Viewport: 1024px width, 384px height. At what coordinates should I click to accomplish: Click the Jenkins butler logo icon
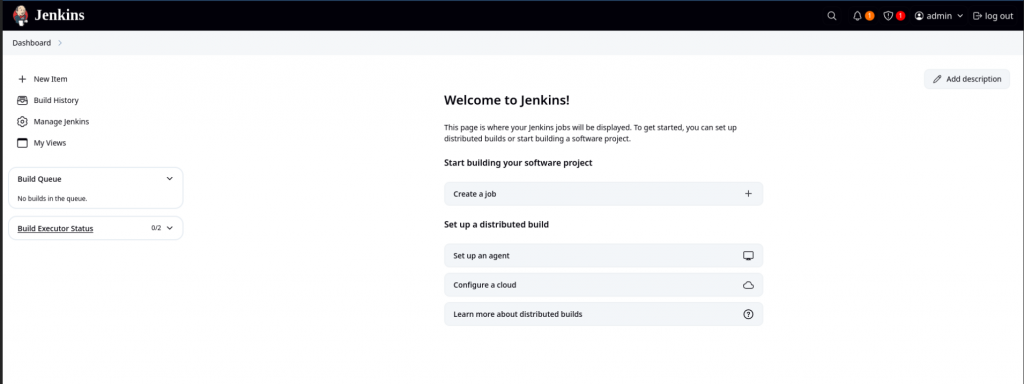21,16
